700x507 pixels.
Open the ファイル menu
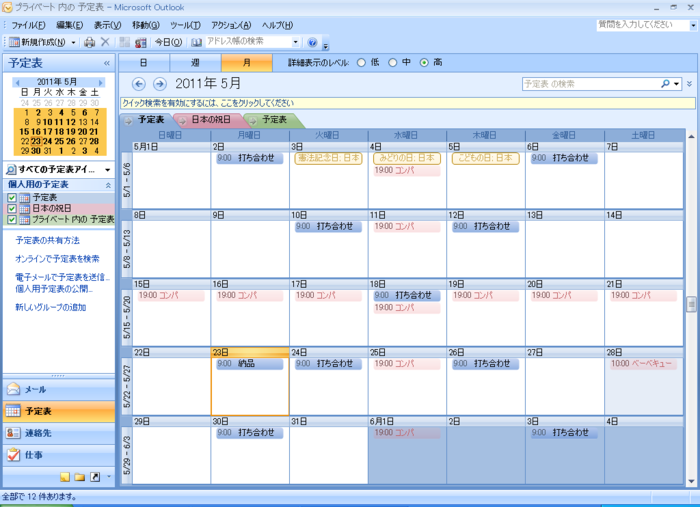pos(29,25)
